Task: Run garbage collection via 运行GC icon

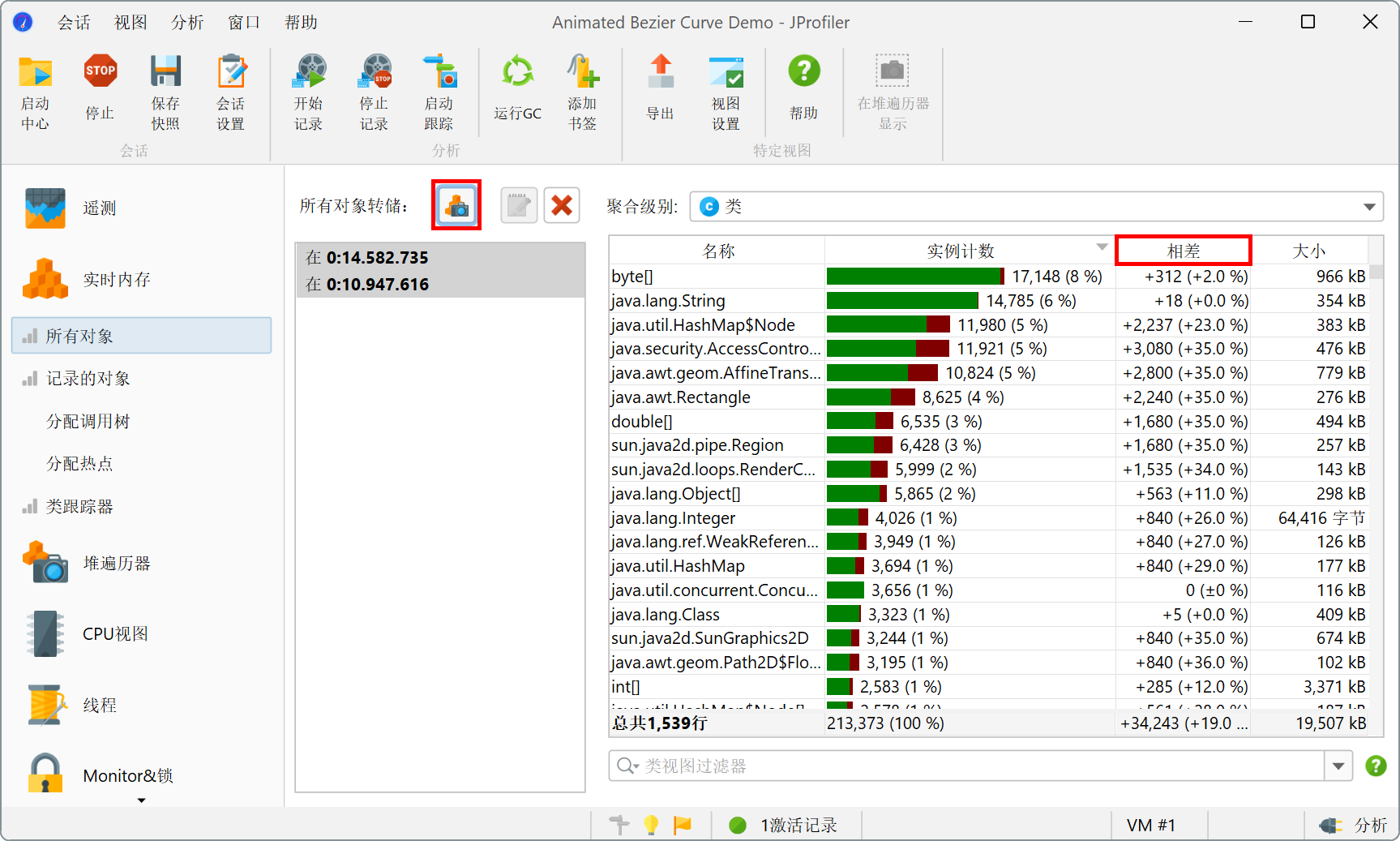Action: [x=518, y=71]
